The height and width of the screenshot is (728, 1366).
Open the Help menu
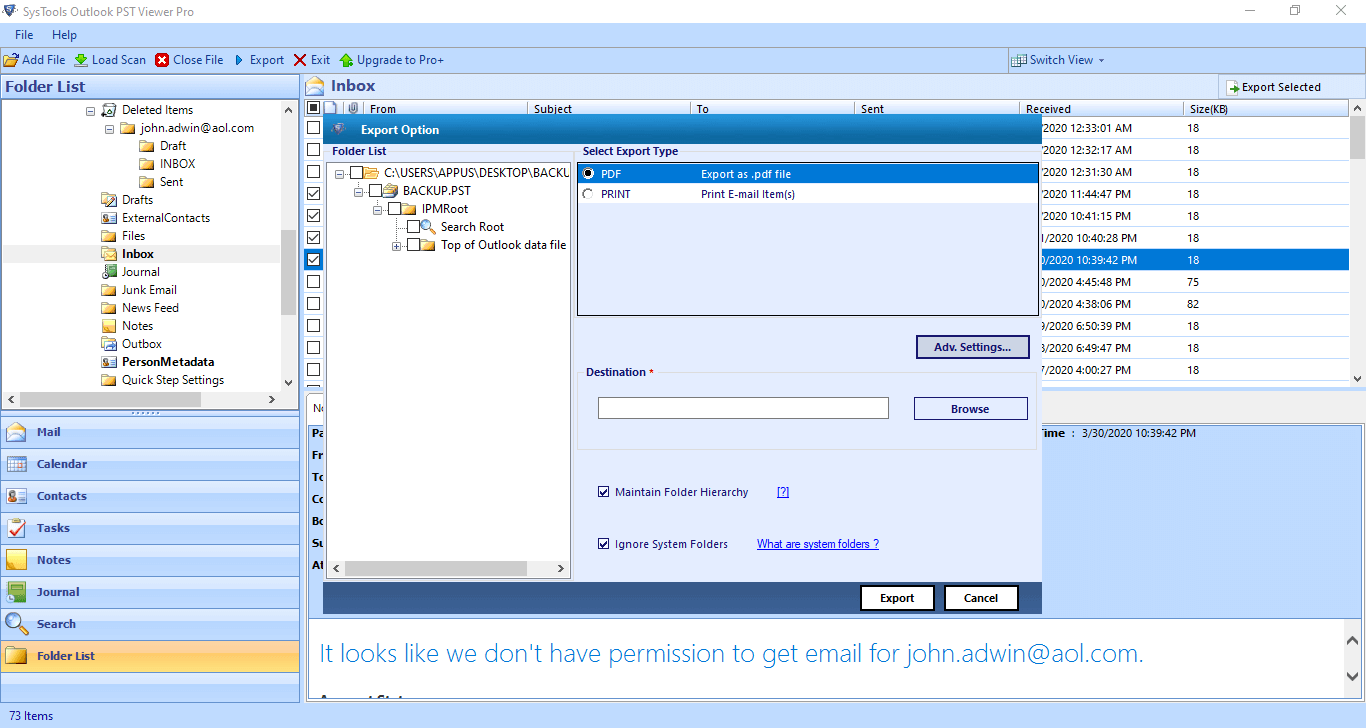click(x=64, y=35)
